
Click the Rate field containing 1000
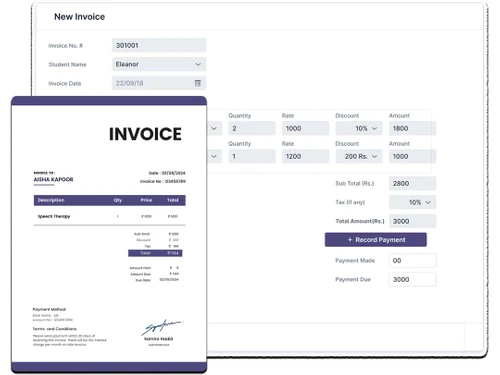[x=305, y=128]
